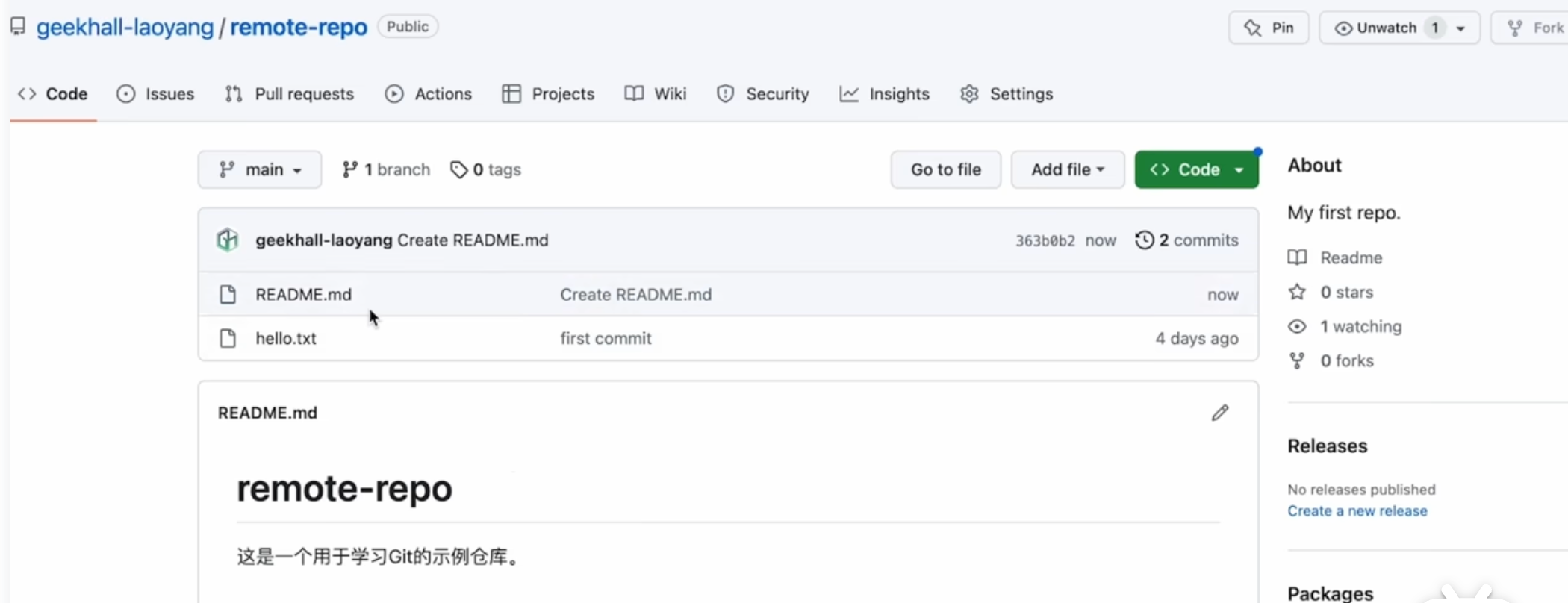Expand the Add file dropdown
The width and height of the screenshot is (1568, 603).
coord(1068,169)
